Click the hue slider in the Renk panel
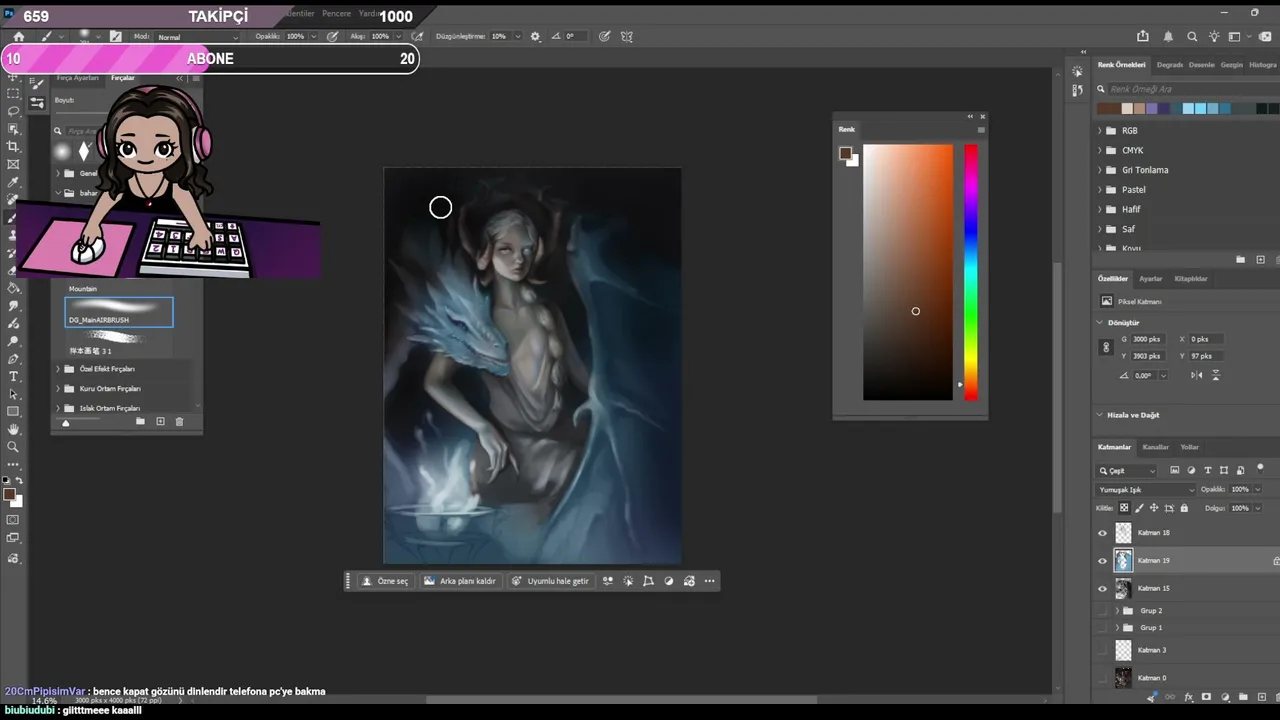This screenshot has height=720, width=1280. pyautogui.click(x=970, y=272)
